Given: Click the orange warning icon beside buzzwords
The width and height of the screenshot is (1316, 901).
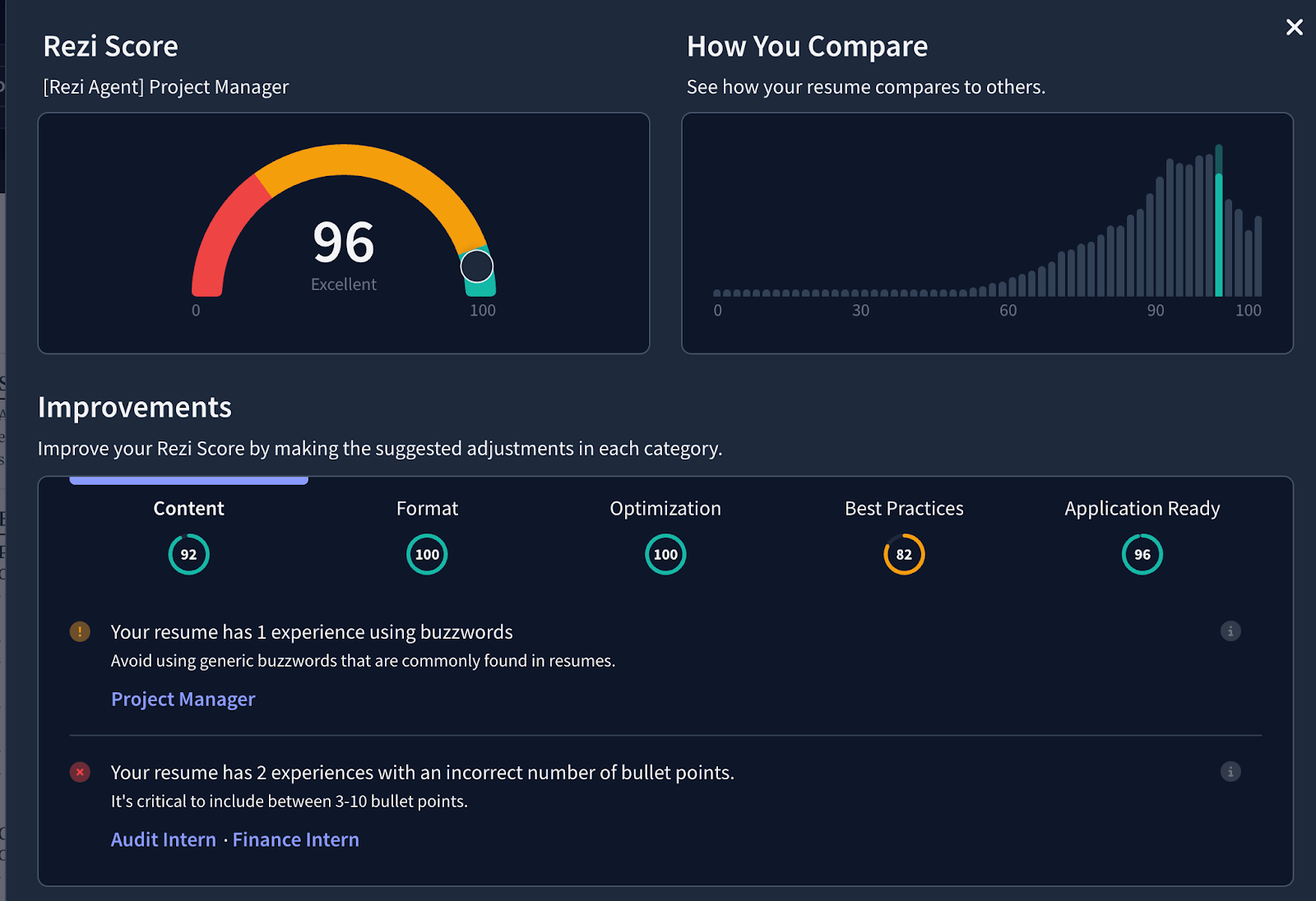Looking at the screenshot, I should [x=80, y=631].
